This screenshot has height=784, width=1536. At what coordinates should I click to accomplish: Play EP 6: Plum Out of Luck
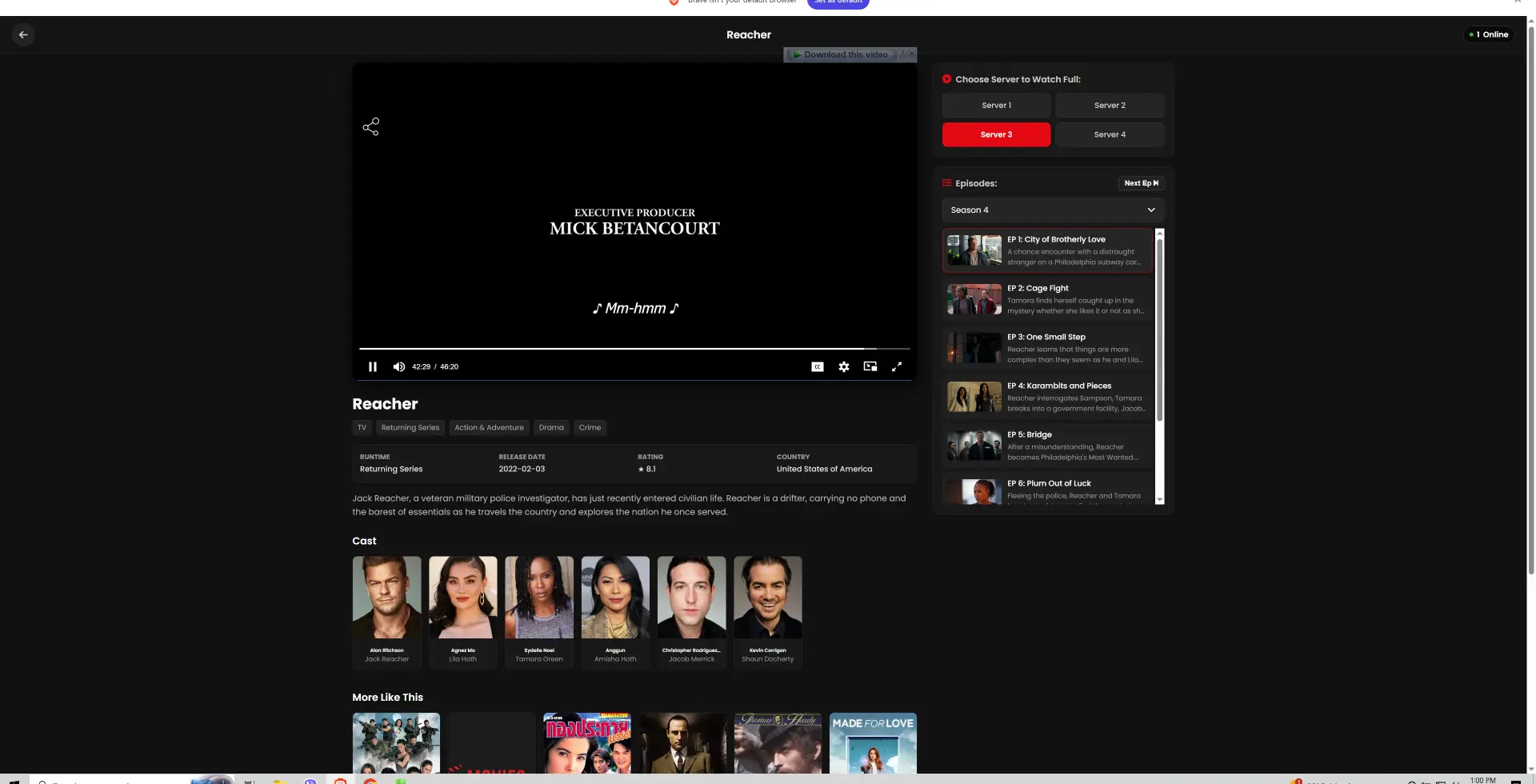(1047, 489)
